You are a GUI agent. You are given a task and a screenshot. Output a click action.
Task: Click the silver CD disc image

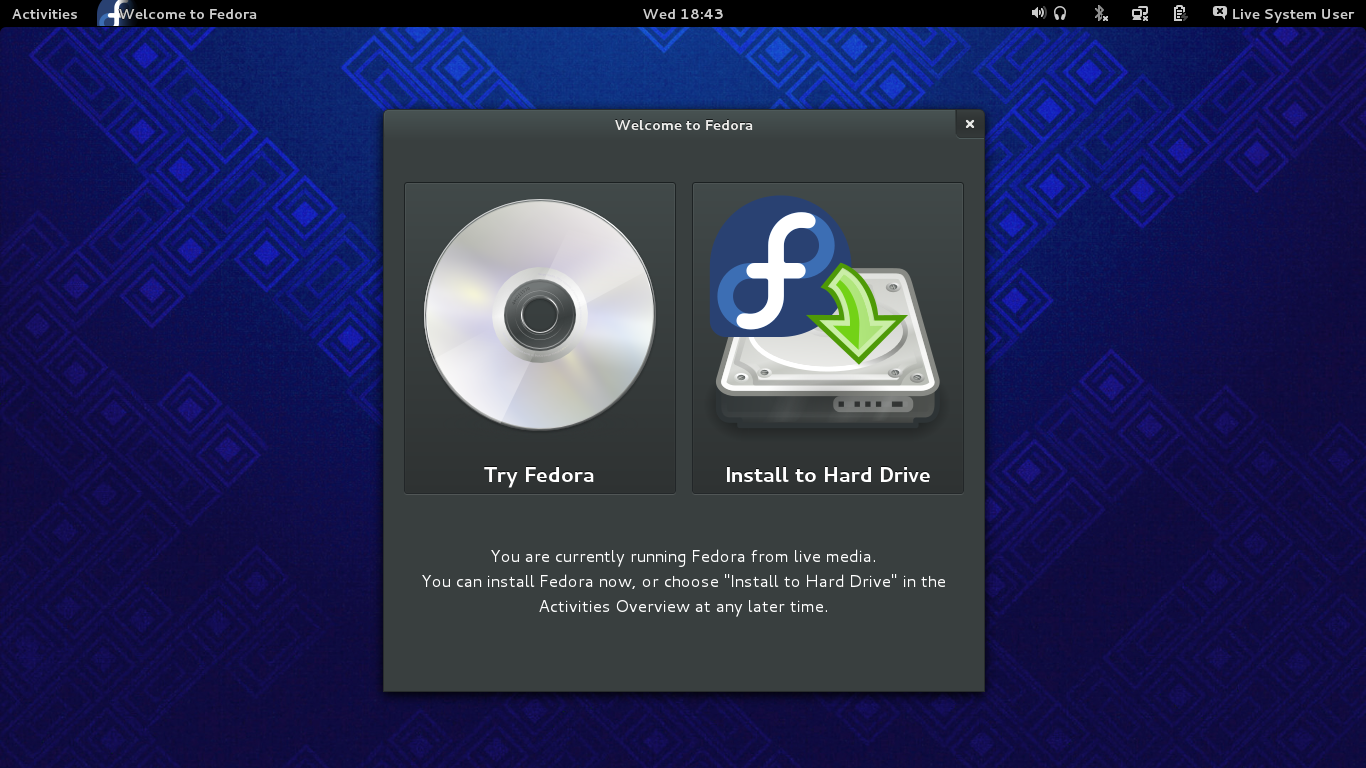540,315
